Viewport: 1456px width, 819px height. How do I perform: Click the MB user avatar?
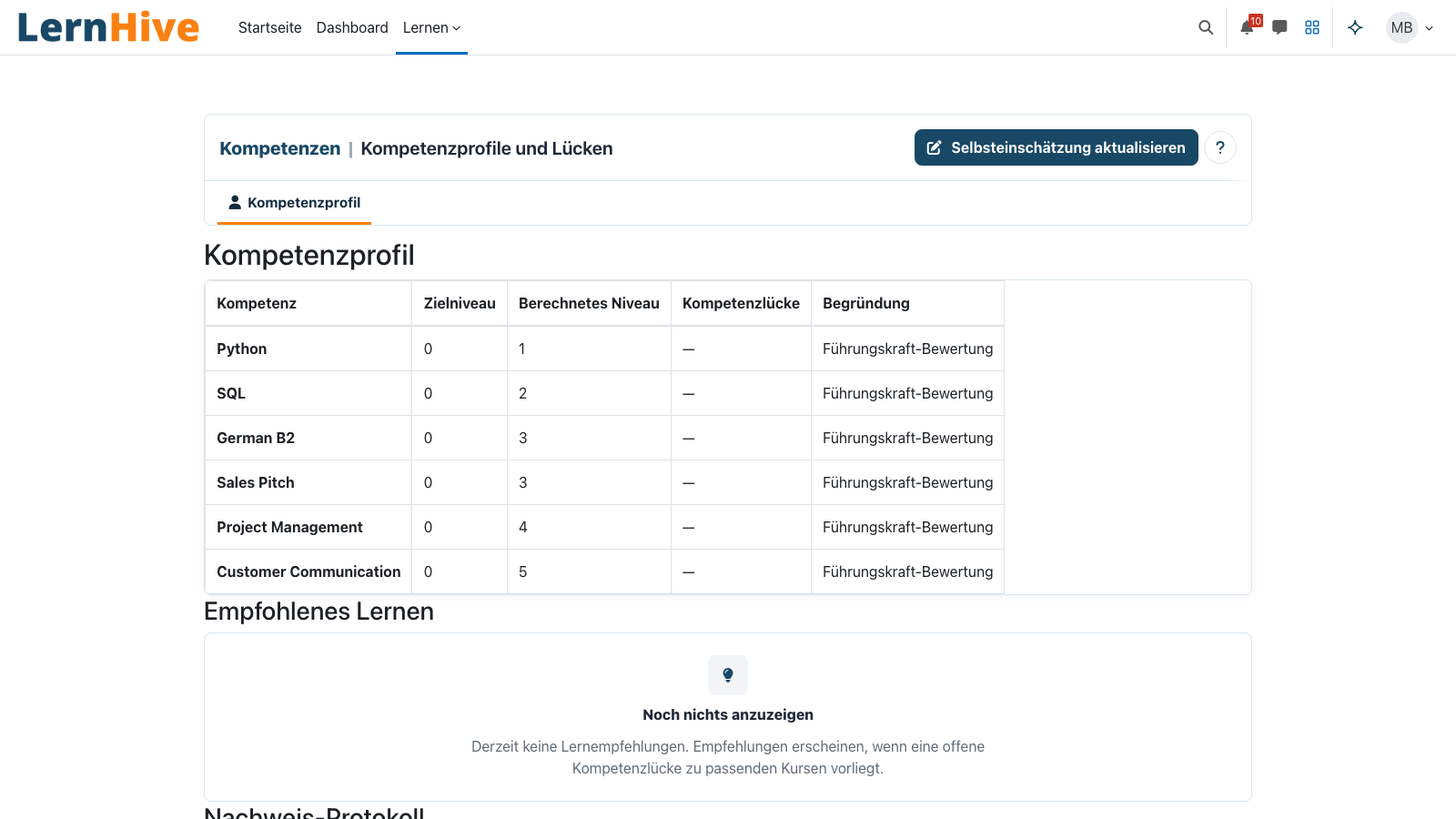coord(1402,27)
